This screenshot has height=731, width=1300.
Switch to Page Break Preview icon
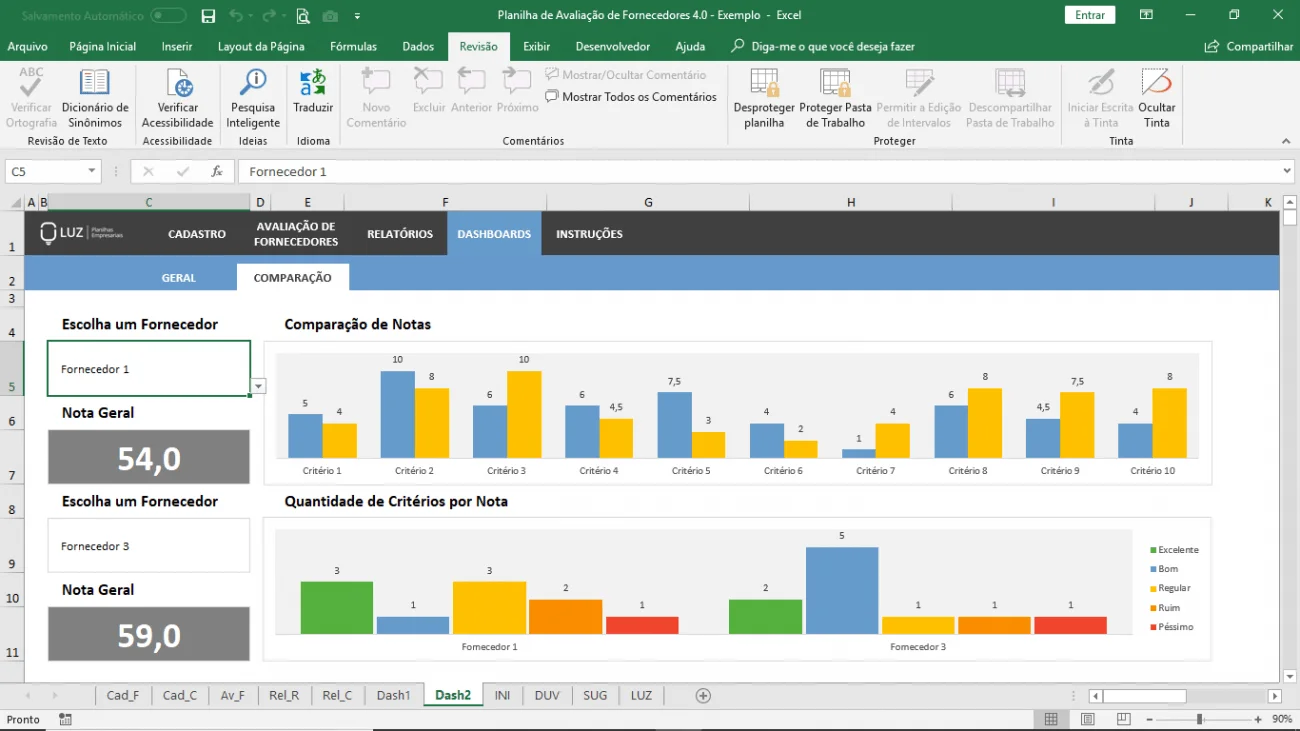pyautogui.click(x=1123, y=719)
